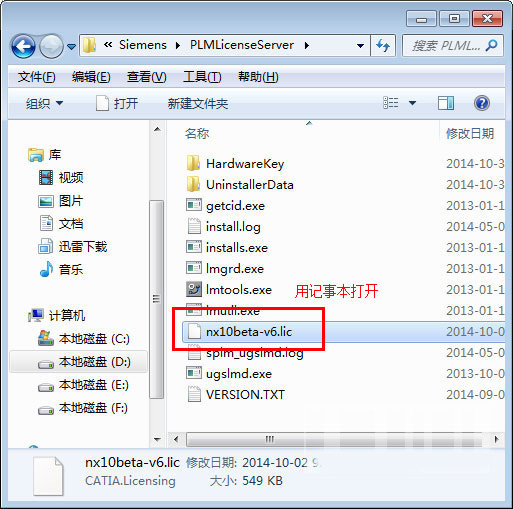Viewport: 513px width, 509px height.
Task: Open the 文件(F) menu
Action: tap(36, 77)
